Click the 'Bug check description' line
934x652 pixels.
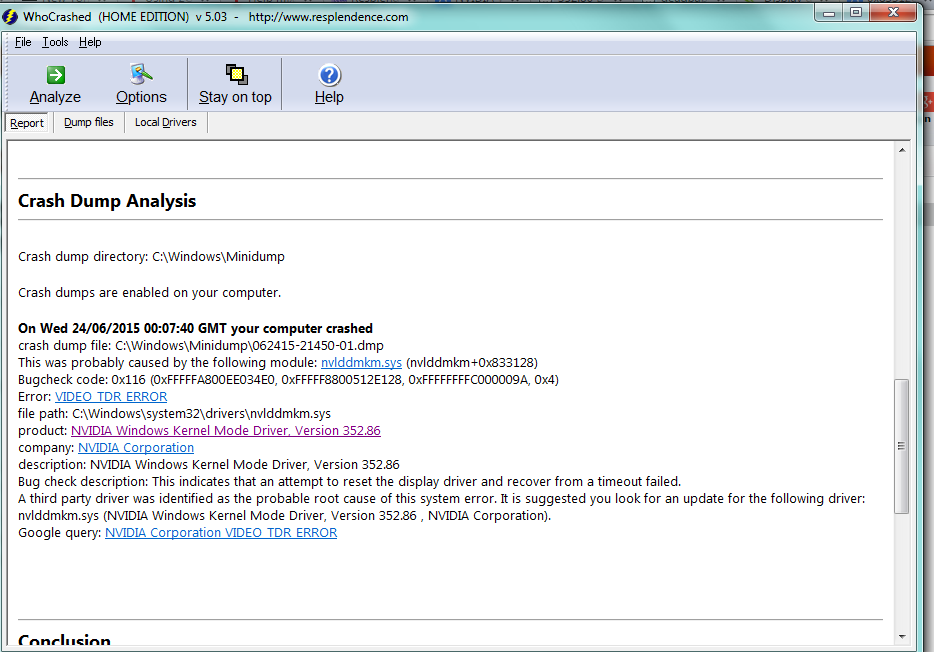(349, 482)
